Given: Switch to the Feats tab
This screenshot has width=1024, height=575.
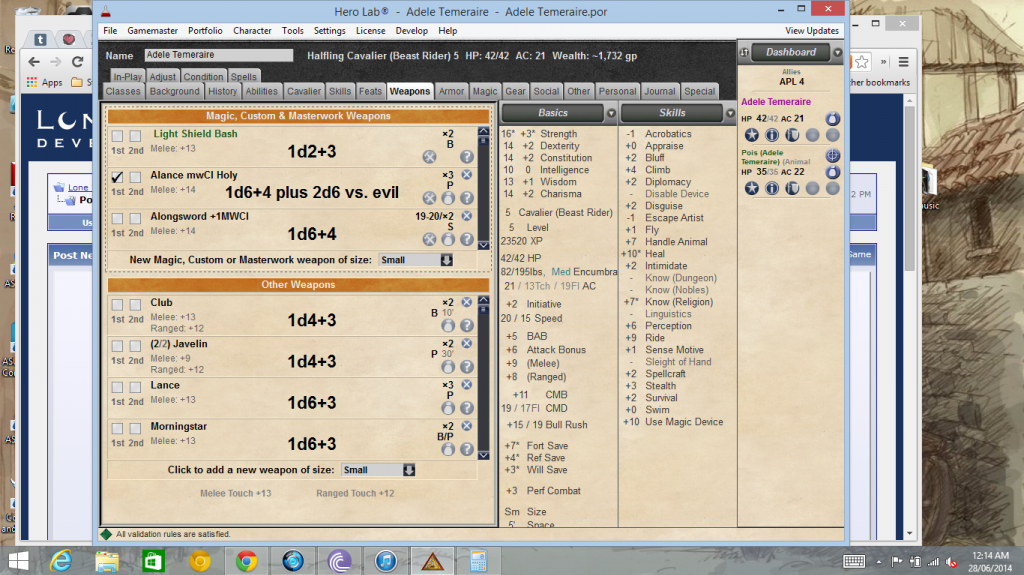Looking at the screenshot, I should pos(370,91).
